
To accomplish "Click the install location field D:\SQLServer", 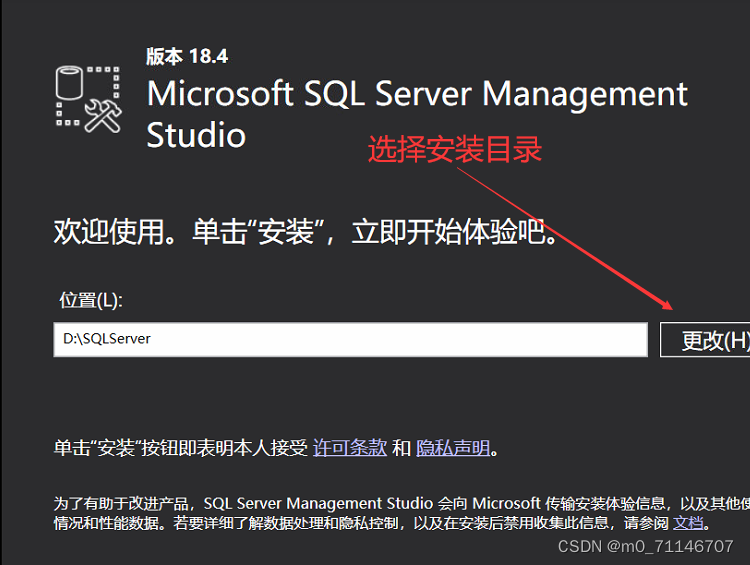I will pos(351,339).
